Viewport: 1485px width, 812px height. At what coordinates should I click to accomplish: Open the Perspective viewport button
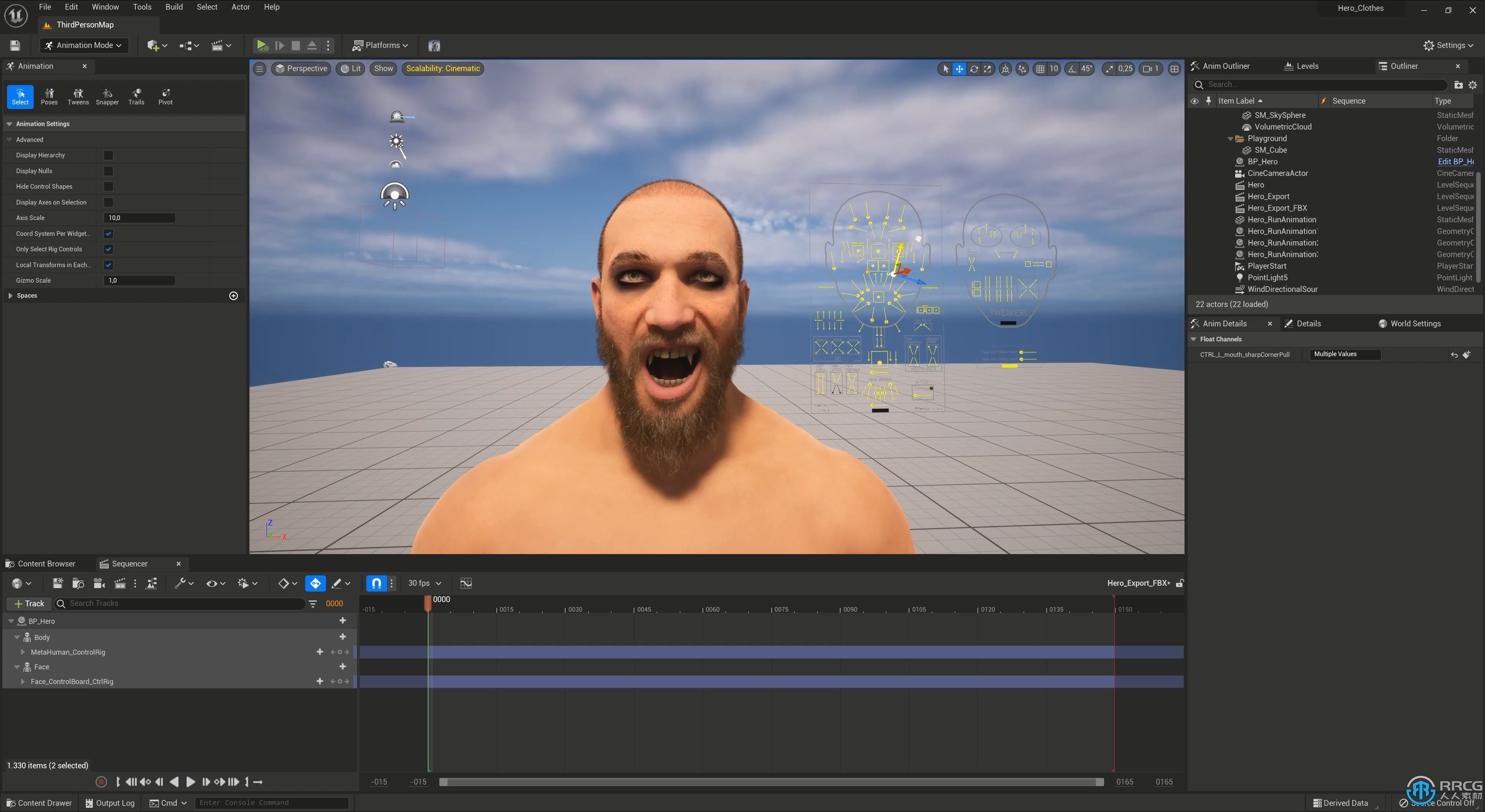[x=301, y=68]
